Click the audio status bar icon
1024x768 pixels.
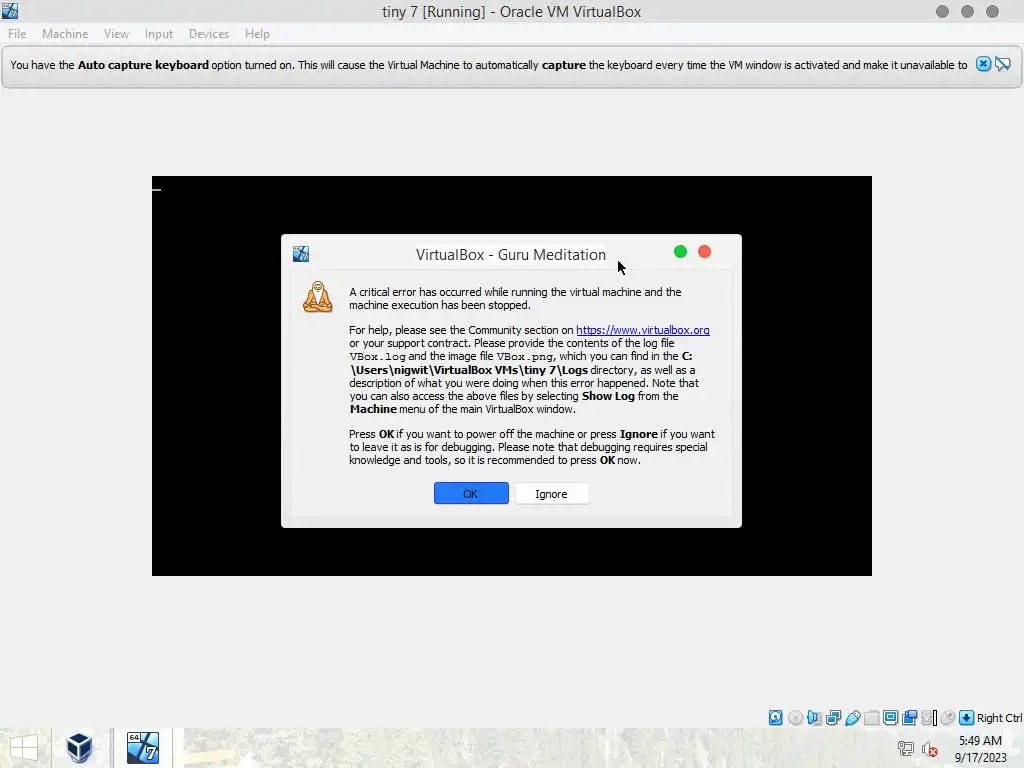pyautogui.click(x=814, y=718)
